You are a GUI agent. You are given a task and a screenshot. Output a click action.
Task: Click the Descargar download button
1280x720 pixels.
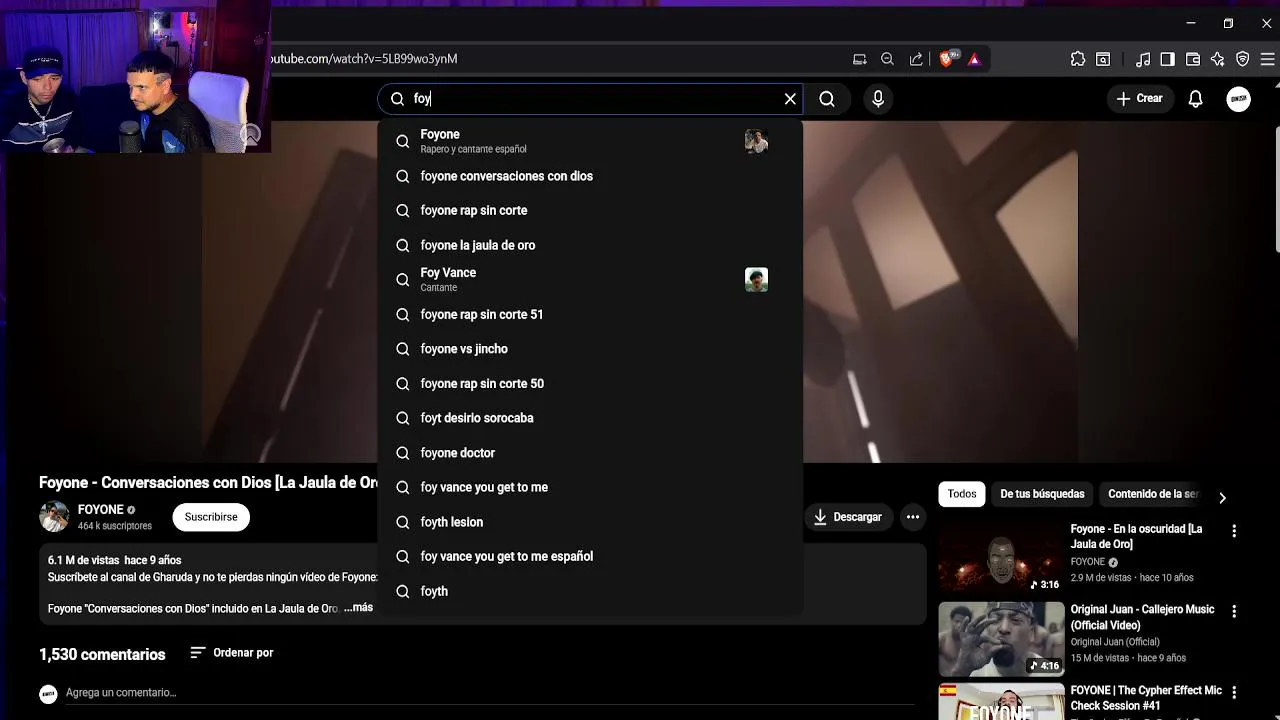coord(848,517)
